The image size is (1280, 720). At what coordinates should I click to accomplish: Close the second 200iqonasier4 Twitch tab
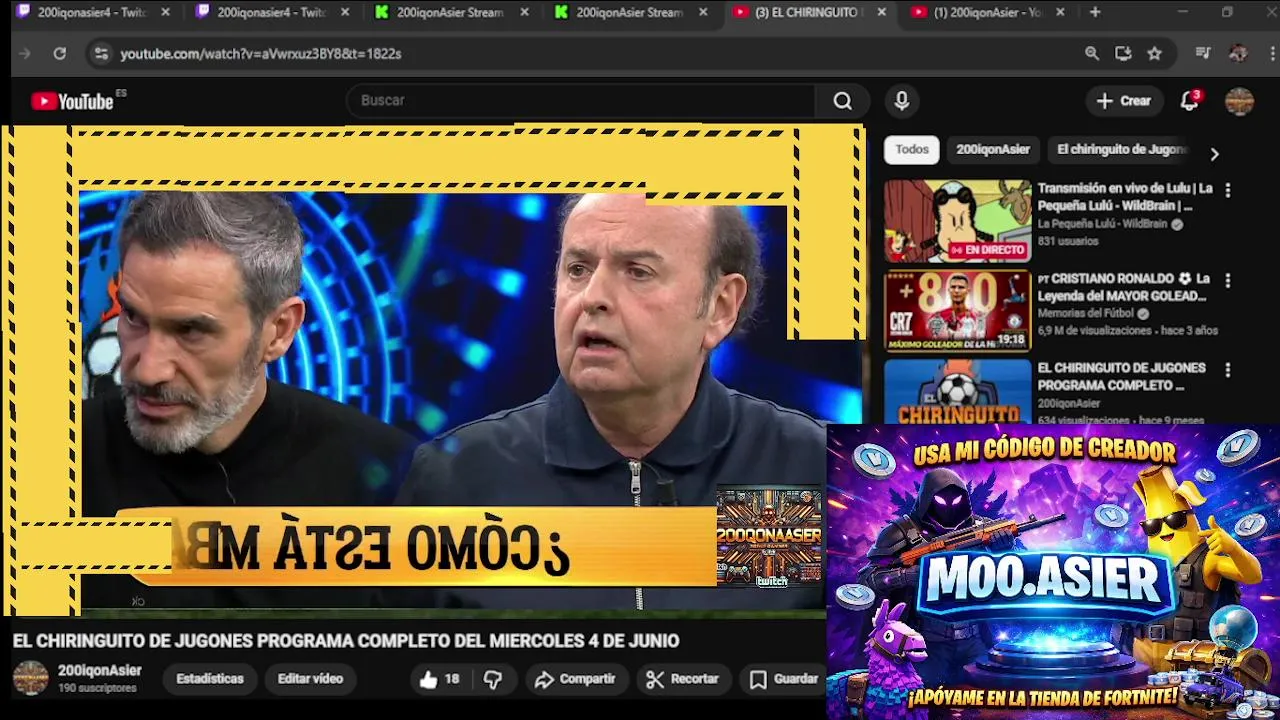coord(345,12)
